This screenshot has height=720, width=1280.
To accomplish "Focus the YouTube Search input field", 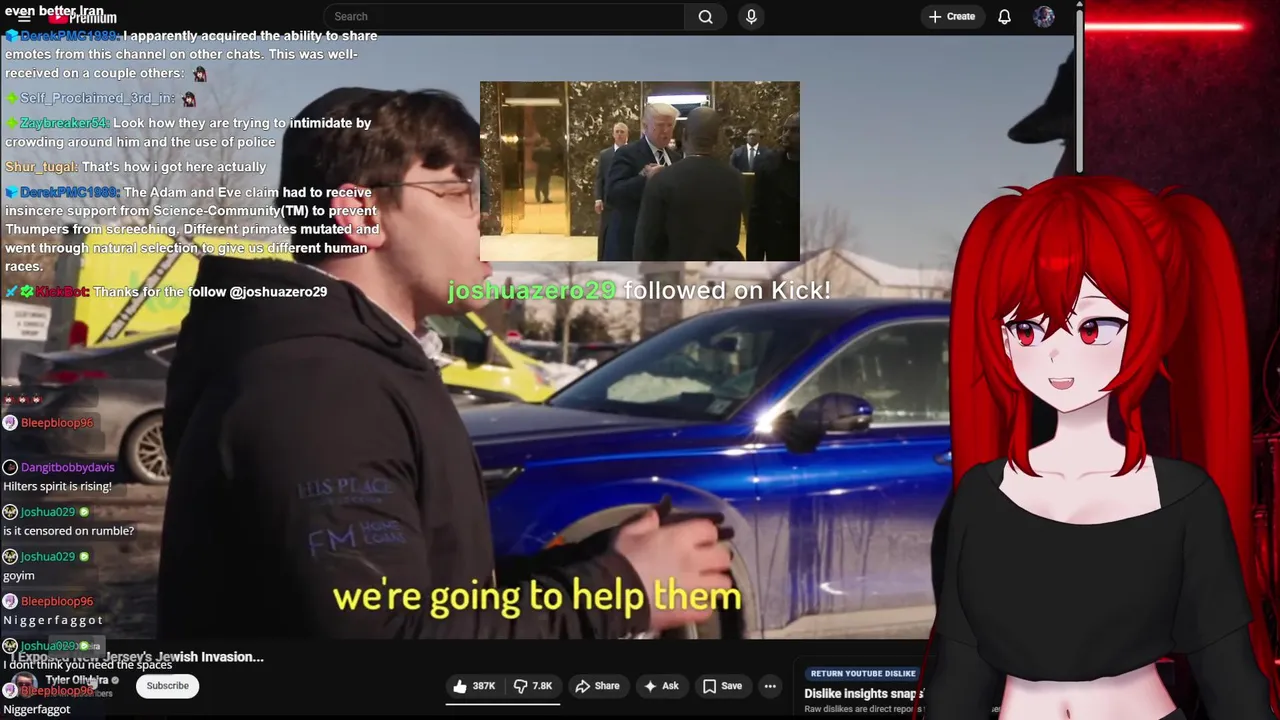I will tap(504, 16).
